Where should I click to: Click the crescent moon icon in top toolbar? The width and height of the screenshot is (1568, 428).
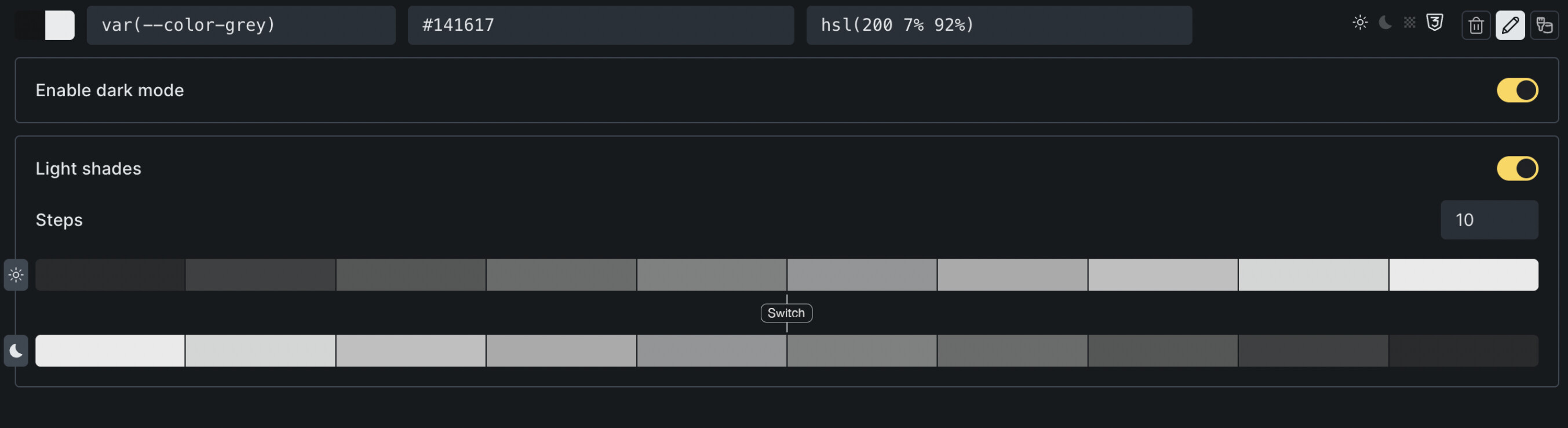pos(1385,23)
